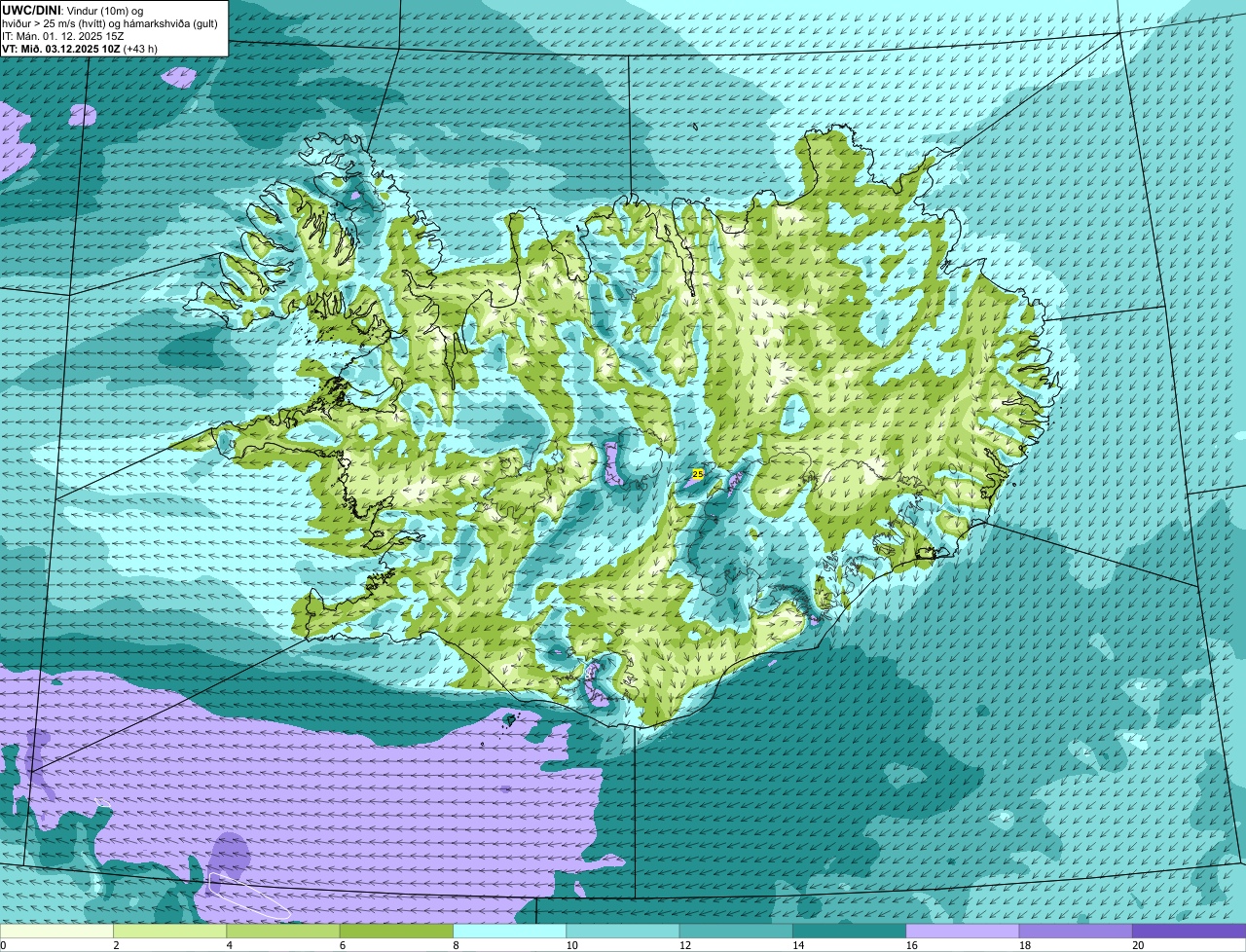Click the 12–14 m/s teal legend swatch
Screen dimensions: 1246x952
pyautogui.click(x=736, y=932)
